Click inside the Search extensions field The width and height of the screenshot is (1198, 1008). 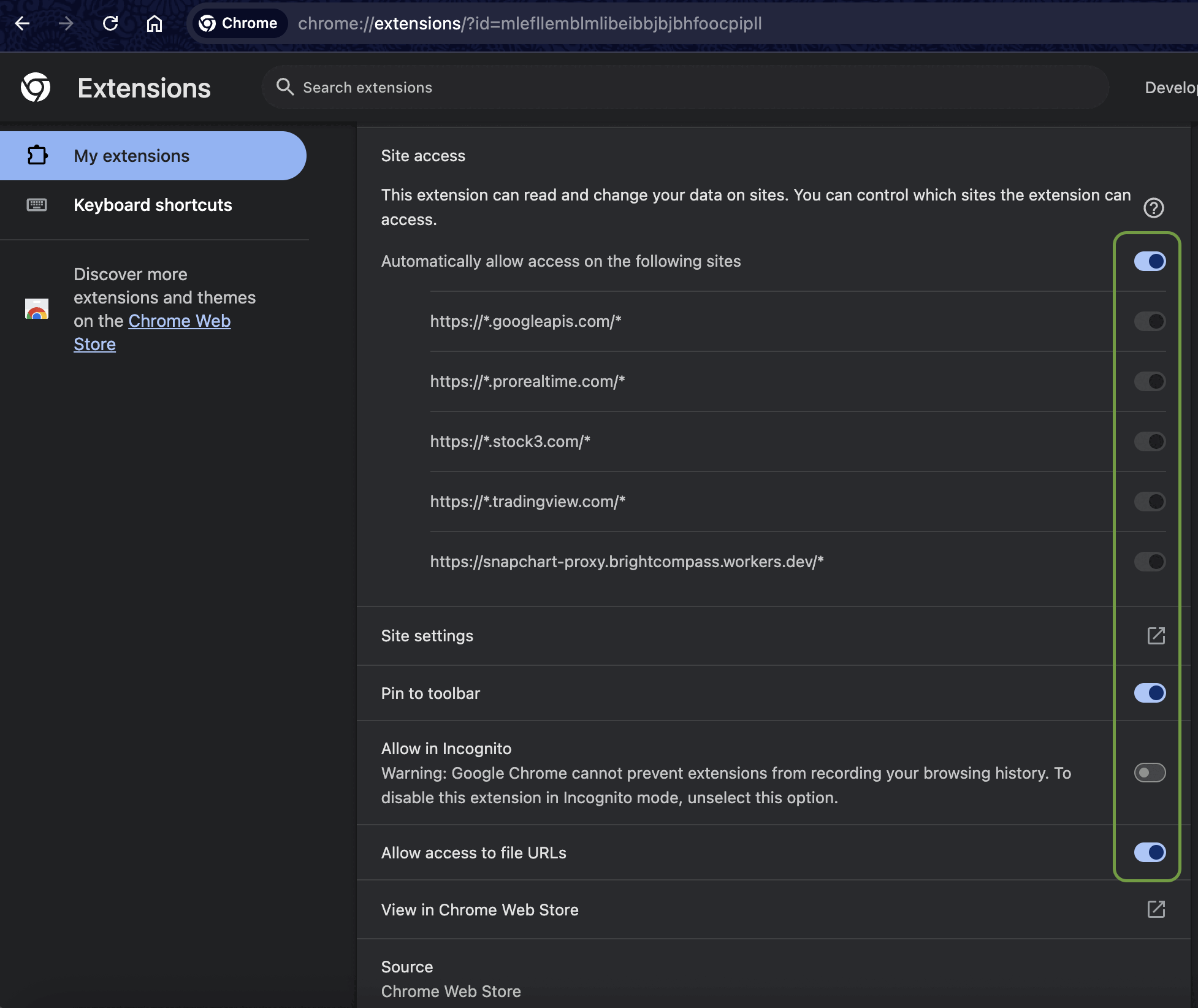point(552,87)
